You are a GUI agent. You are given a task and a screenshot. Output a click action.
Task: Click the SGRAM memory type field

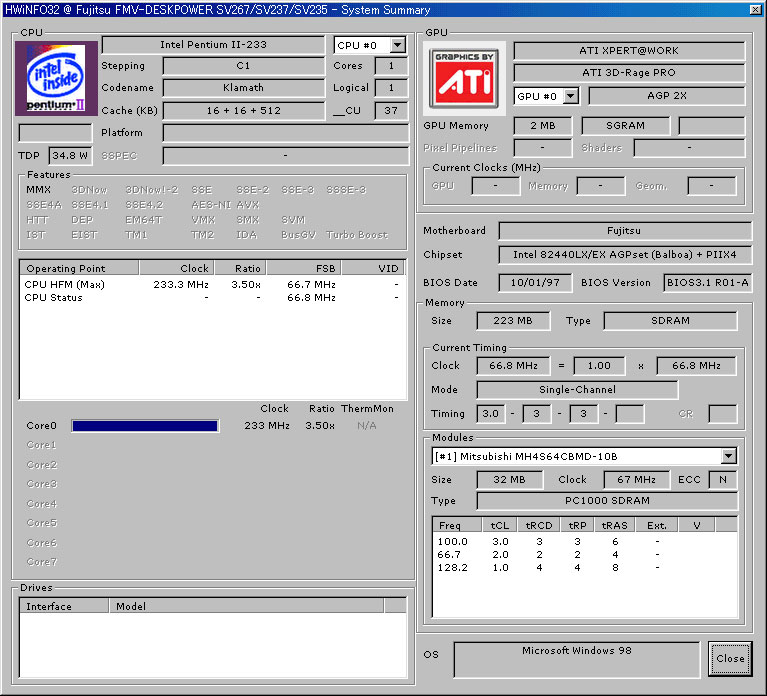point(625,126)
